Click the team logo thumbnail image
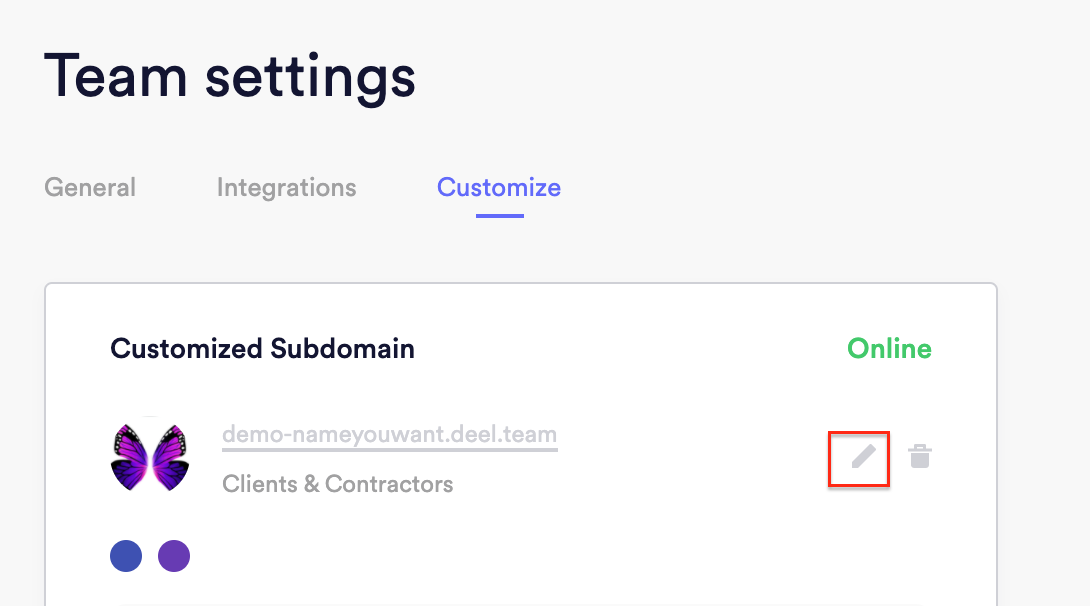The width and height of the screenshot is (1090, 606). (150, 457)
